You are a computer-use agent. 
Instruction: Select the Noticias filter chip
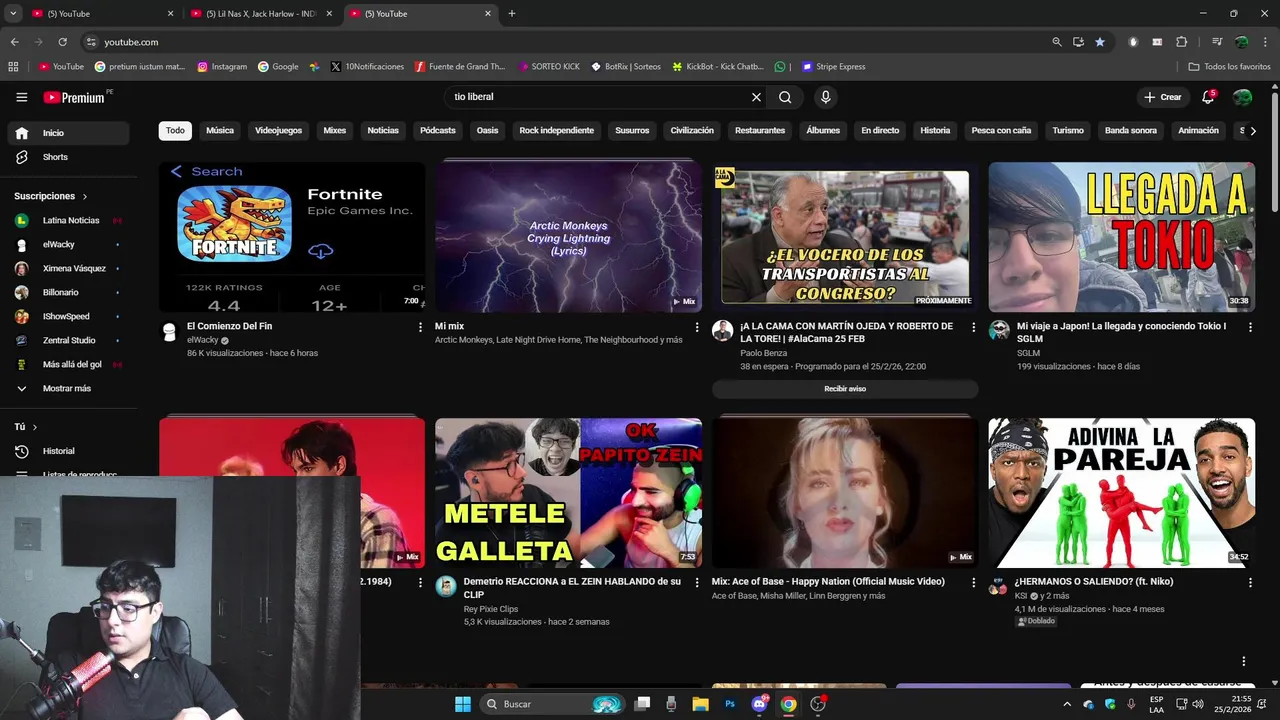(x=383, y=130)
